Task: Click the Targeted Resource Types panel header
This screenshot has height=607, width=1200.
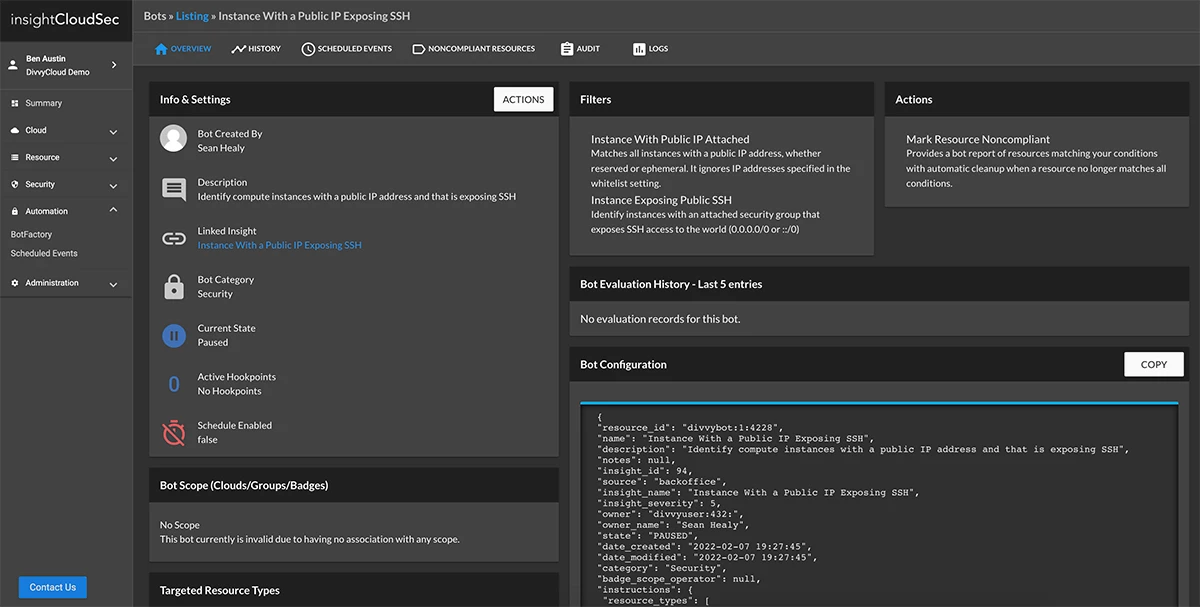Action: click(354, 589)
